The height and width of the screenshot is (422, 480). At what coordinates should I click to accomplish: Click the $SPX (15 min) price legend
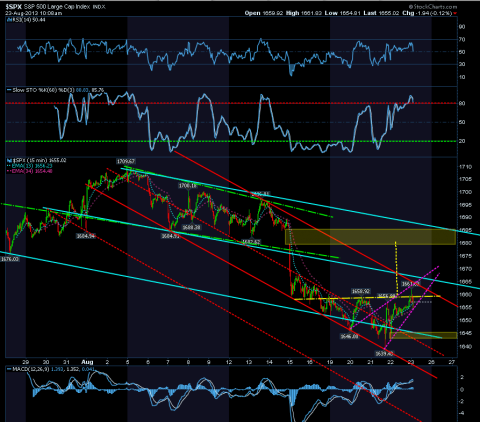click(37, 160)
